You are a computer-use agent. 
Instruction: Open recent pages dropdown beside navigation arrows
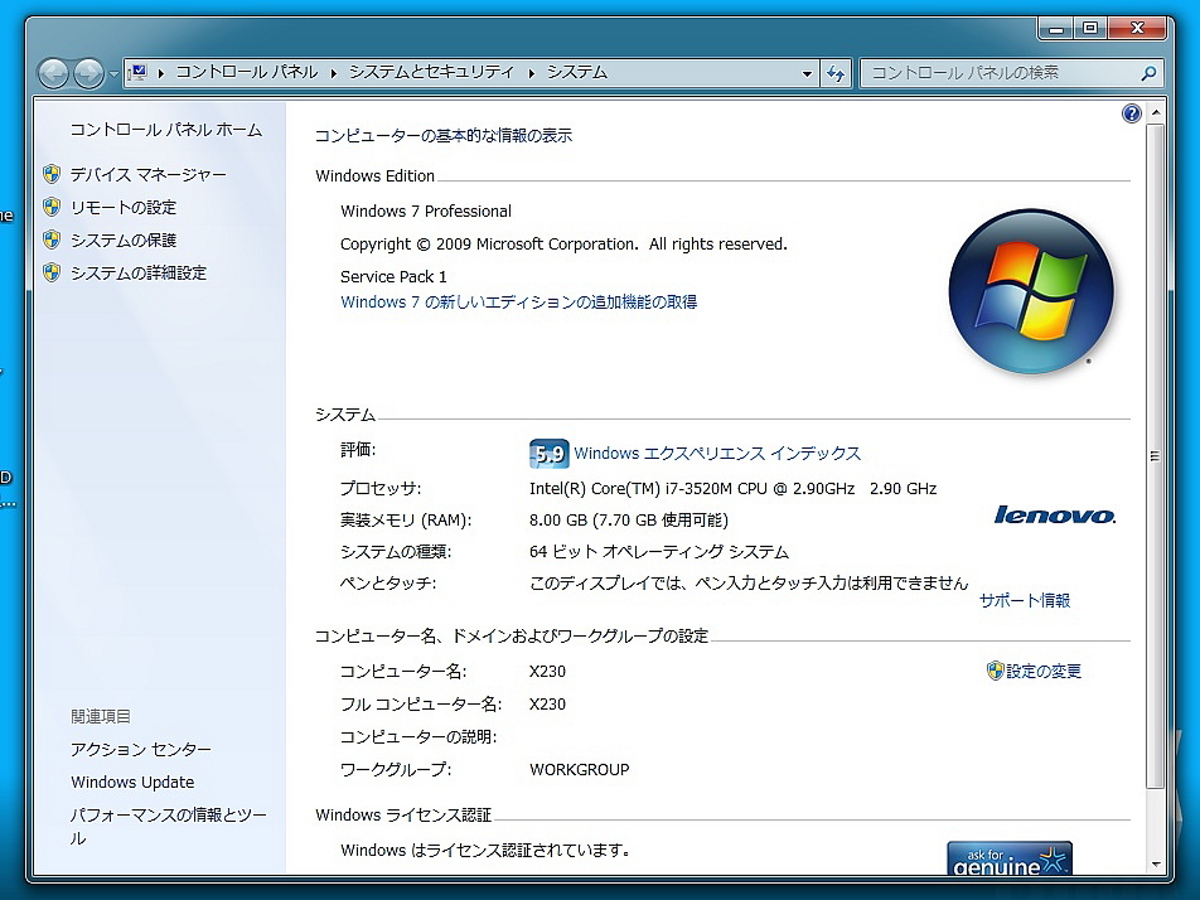pos(113,74)
